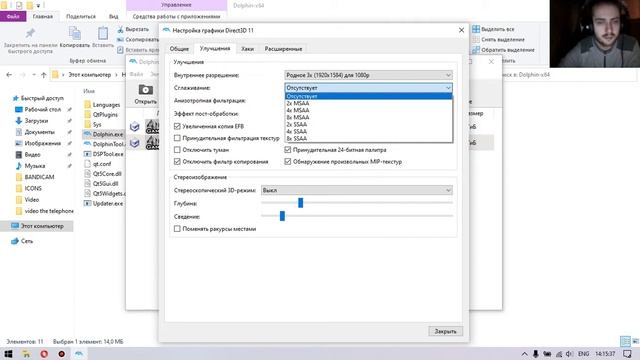Click the Копировать icon in the ribbon
640x360 pixels.
coord(75,34)
